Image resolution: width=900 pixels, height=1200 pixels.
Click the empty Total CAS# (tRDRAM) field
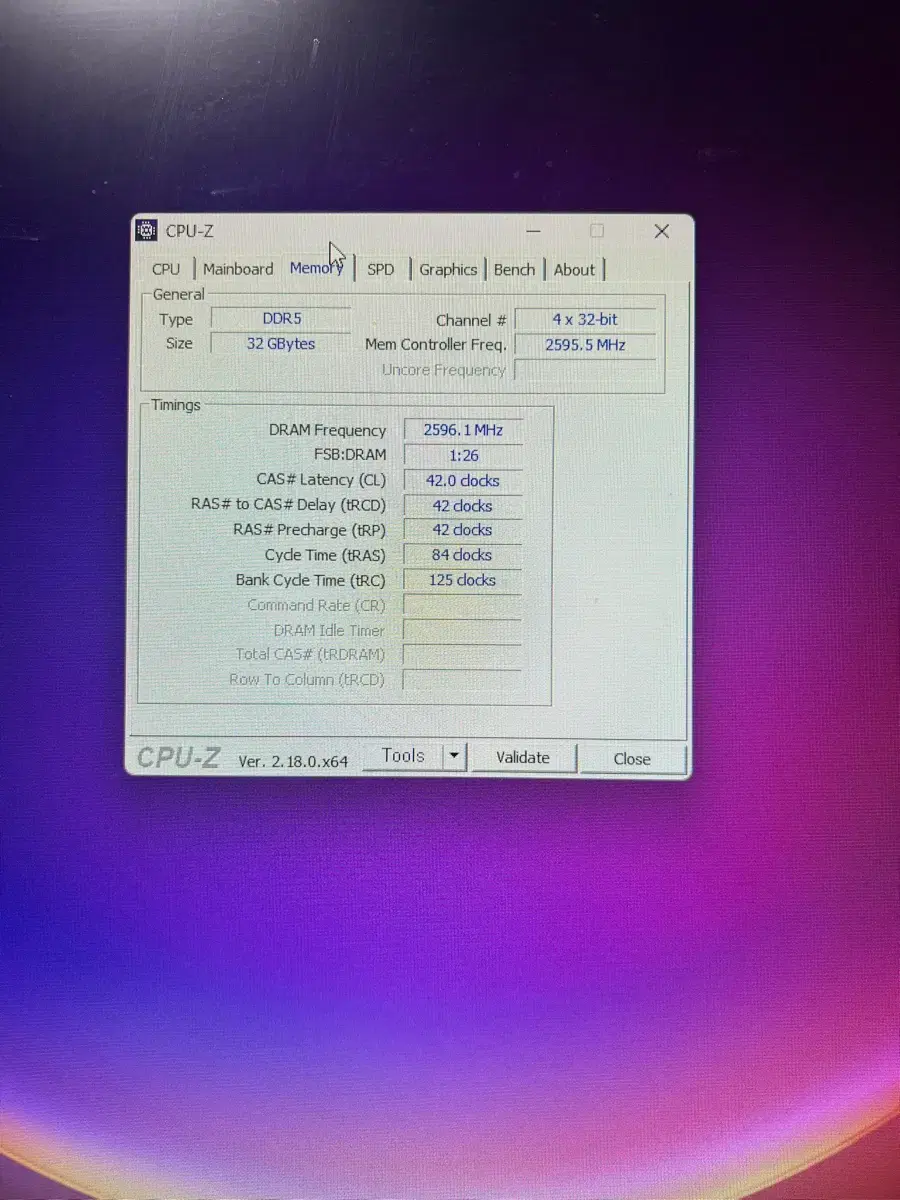(x=463, y=655)
